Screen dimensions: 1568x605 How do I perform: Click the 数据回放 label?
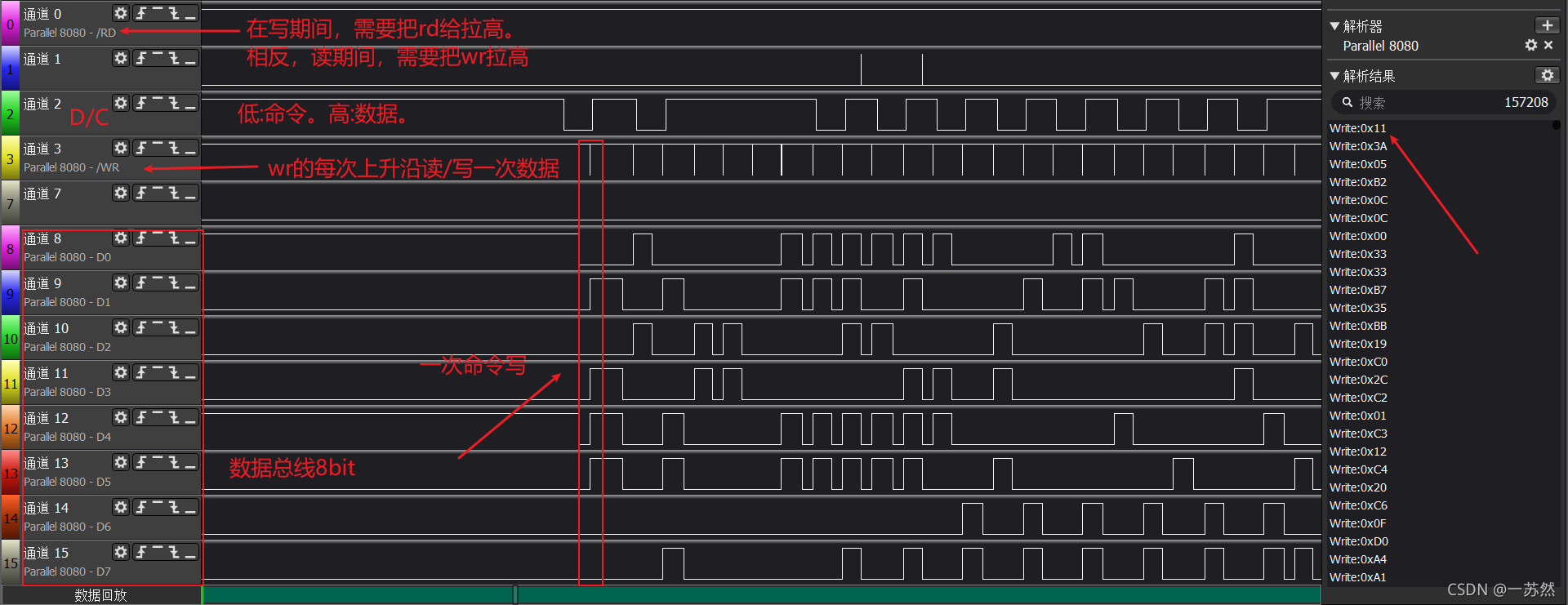pos(100,595)
